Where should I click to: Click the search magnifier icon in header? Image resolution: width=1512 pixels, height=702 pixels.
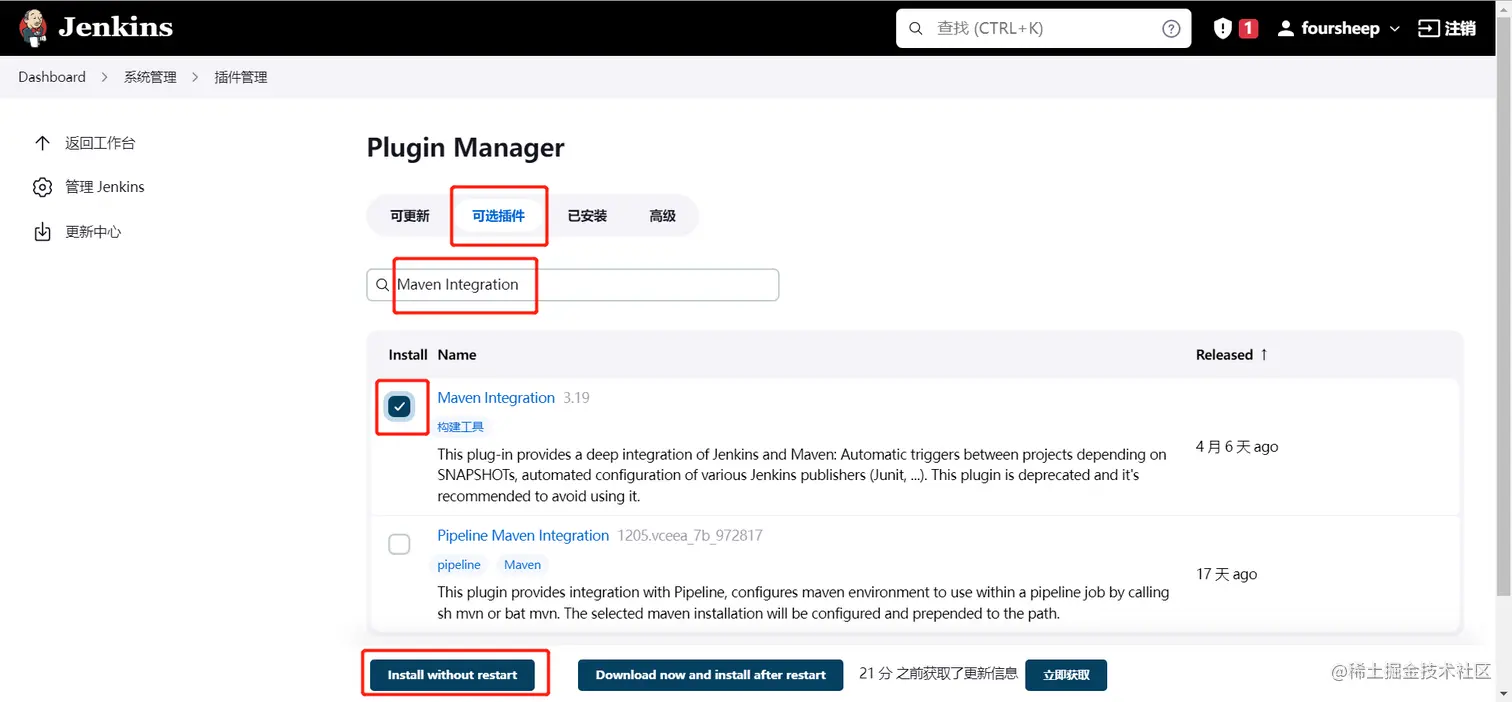click(915, 29)
